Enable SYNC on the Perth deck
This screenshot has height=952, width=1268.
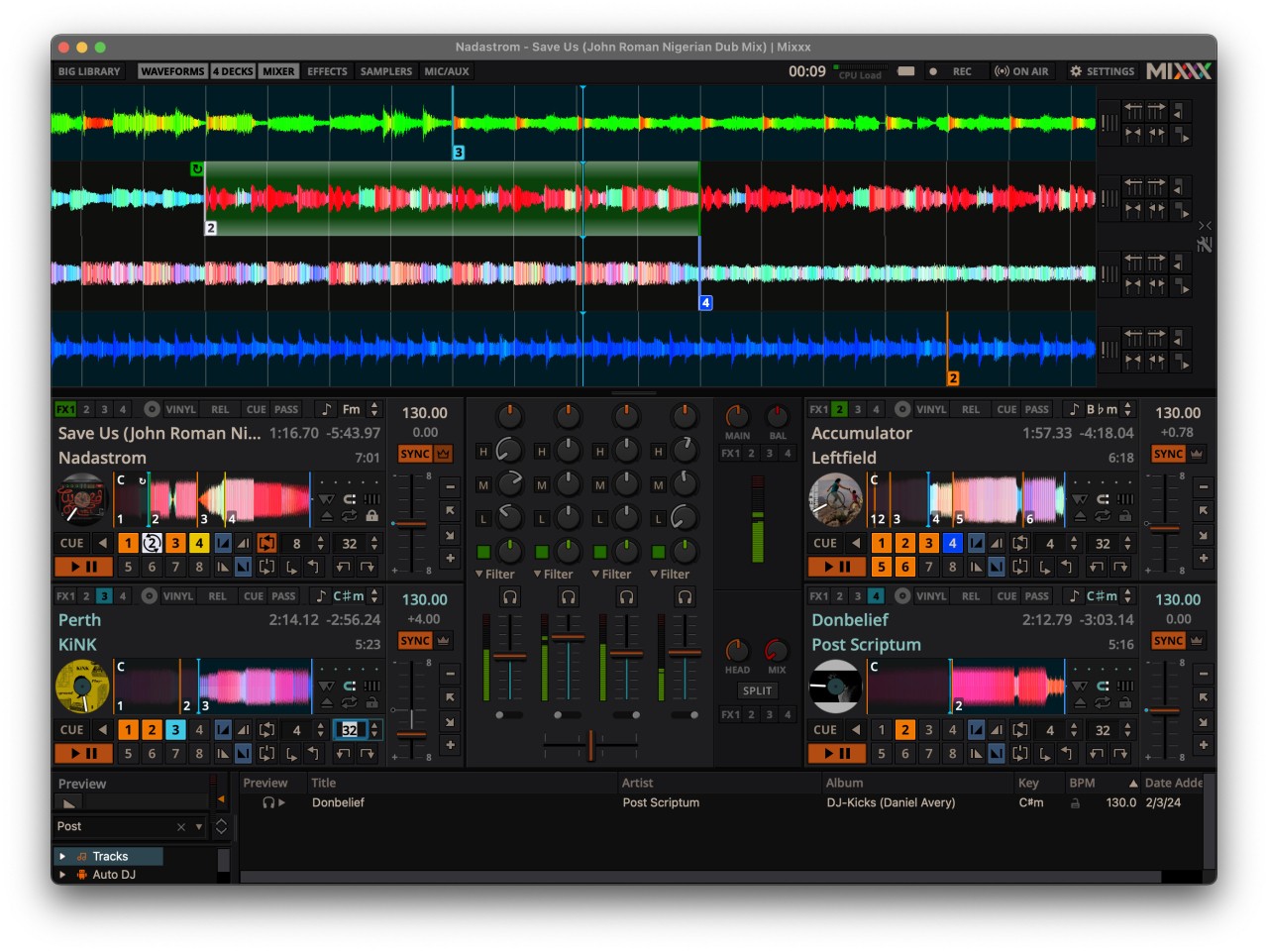pos(417,640)
